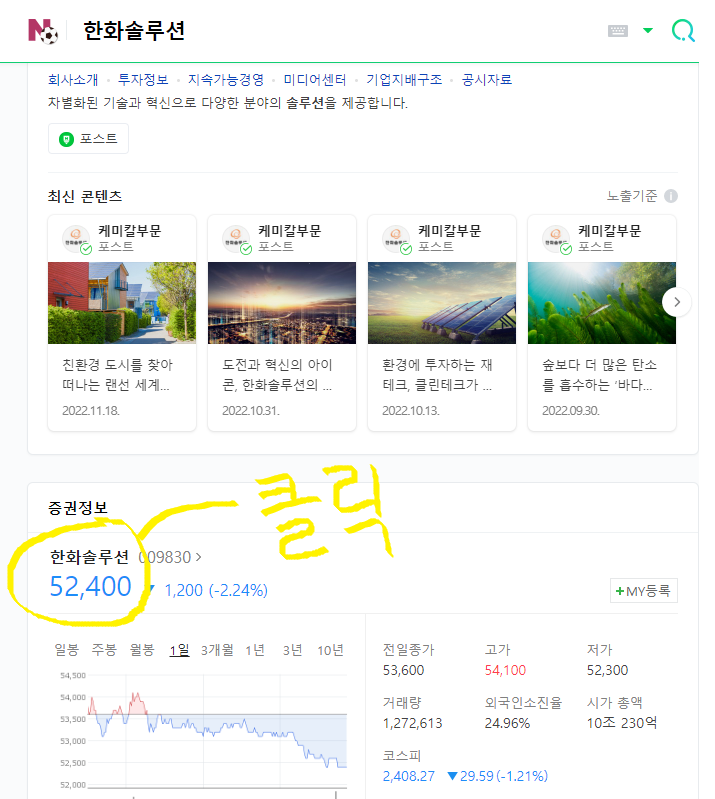Click the 외국인소진율 value 24.96%
The image size is (715, 799).
[507, 723]
